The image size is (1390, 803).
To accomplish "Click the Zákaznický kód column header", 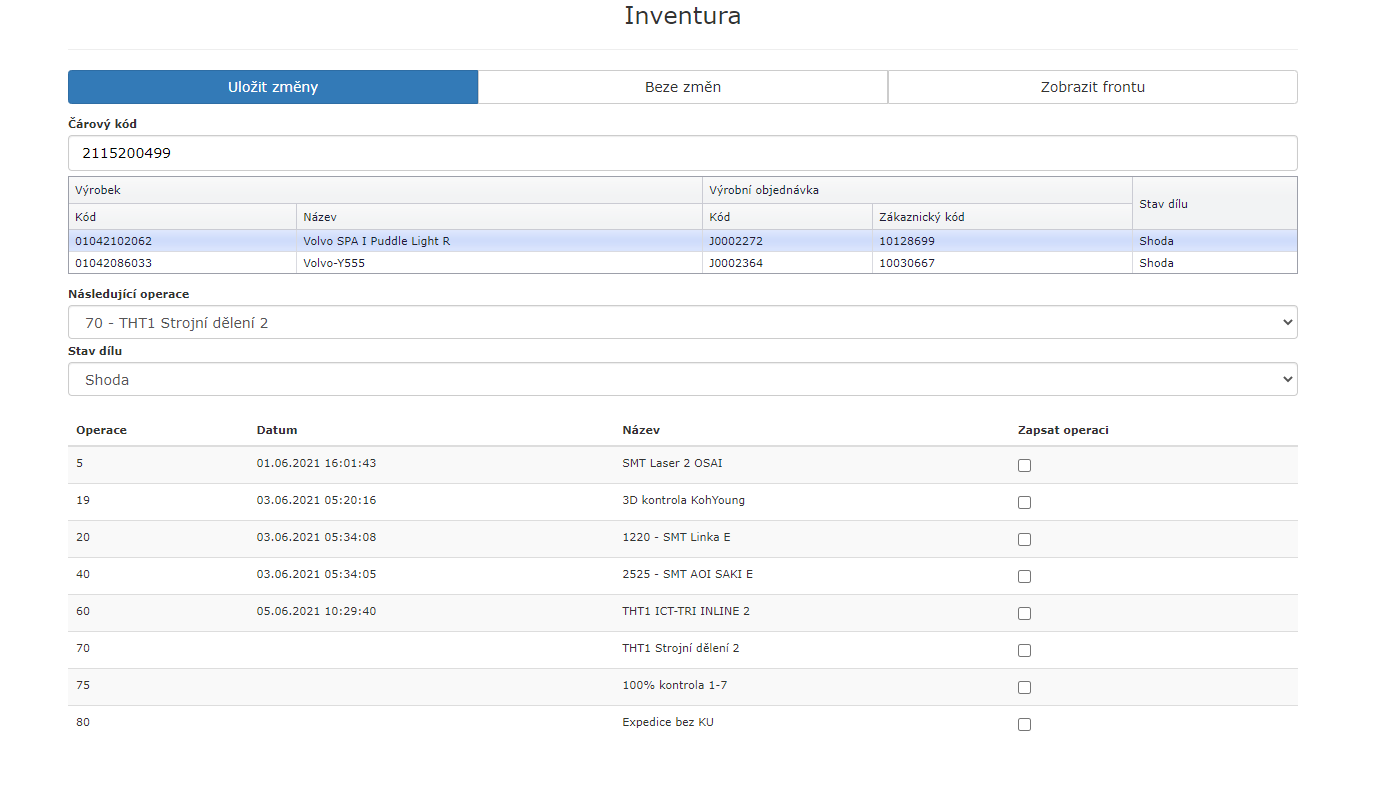I will pos(921,217).
